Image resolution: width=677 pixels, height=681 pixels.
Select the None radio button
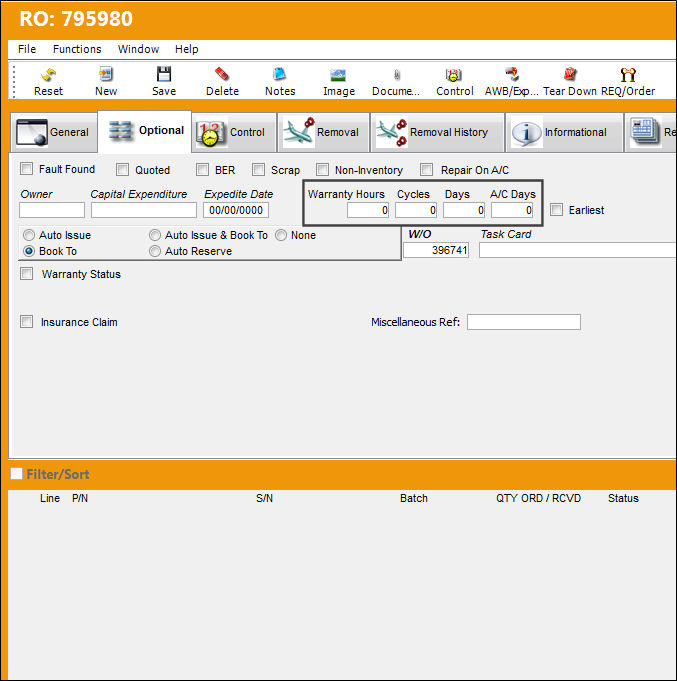(281, 235)
